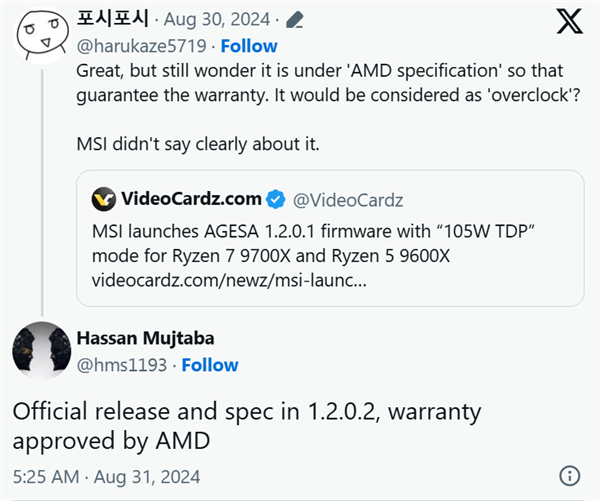Click the VideoCardz logo icon in quoted post
The height and width of the screenshot is (501, 600).
coord(104,199)
